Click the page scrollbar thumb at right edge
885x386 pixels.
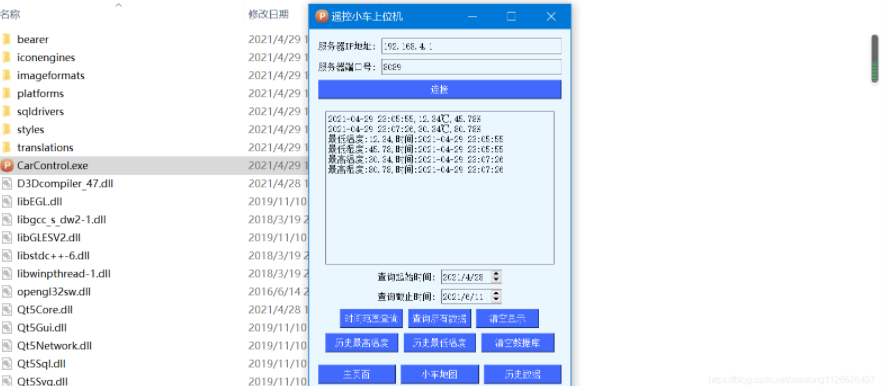point(875,59)
